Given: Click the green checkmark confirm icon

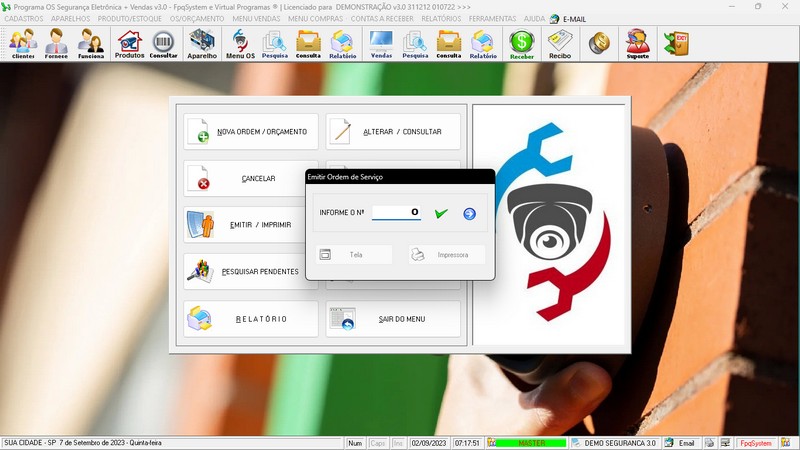Looking at the screenshot, I should [441, 213].
